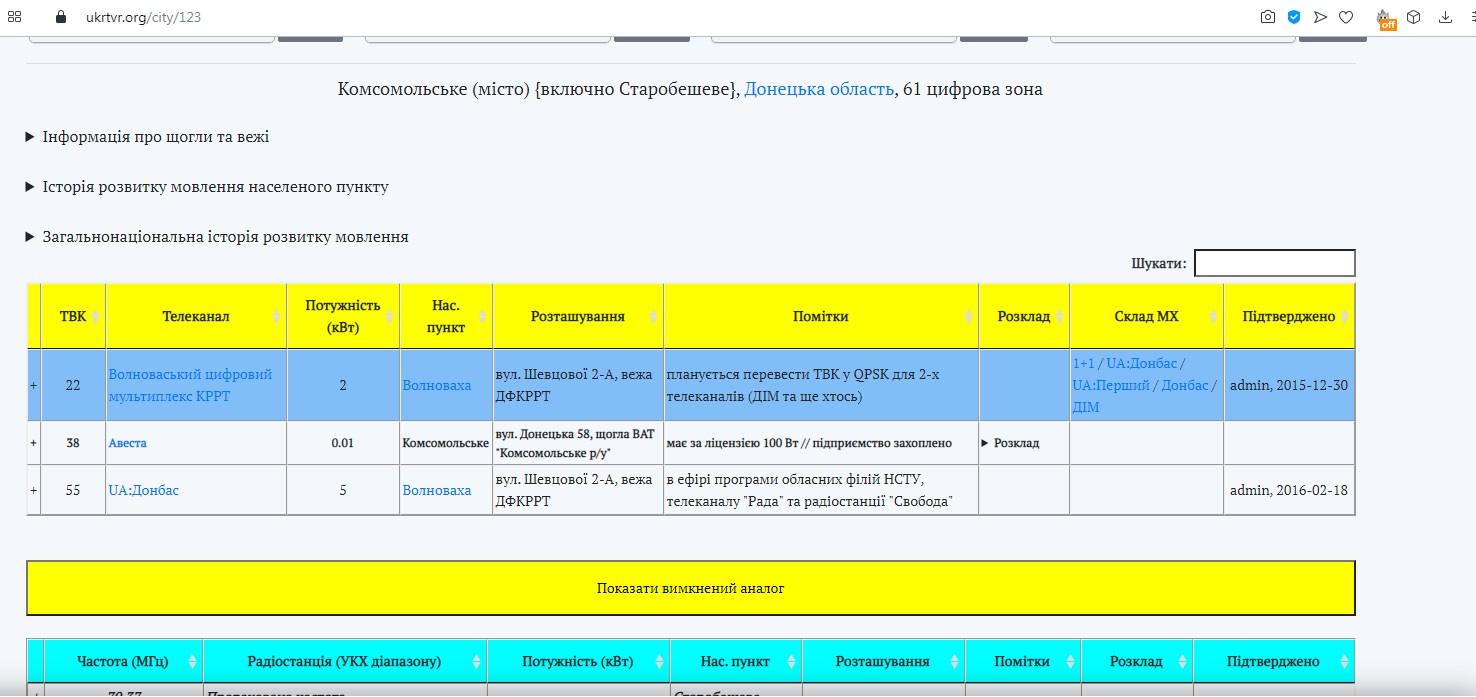The image size is (1476, 697).
Task: Open 'Волноваський цифровий мультиплекс КРРТ' link
Action: pyautogui.click(x=190, y=385)
